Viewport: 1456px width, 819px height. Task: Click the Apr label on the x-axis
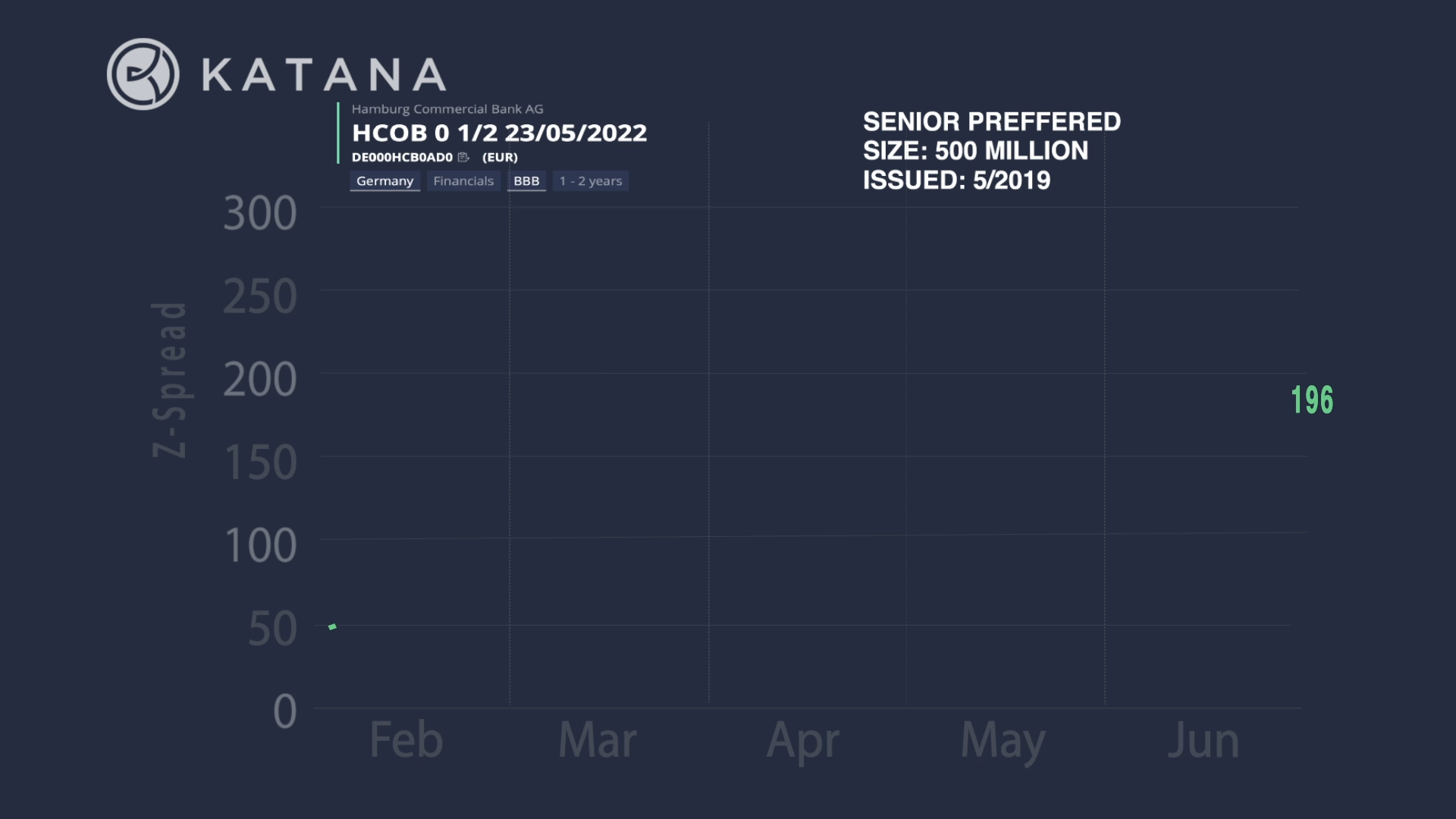coord(803,742)
